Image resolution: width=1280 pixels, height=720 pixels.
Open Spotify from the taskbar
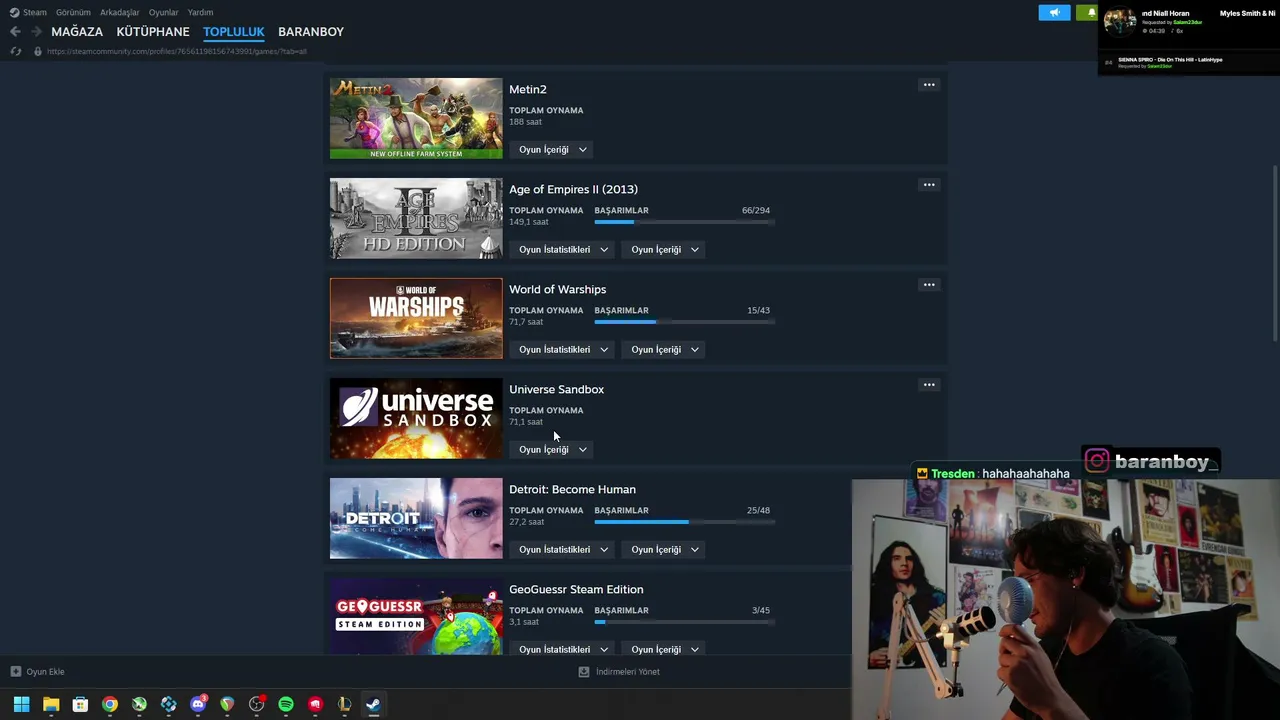286,704
